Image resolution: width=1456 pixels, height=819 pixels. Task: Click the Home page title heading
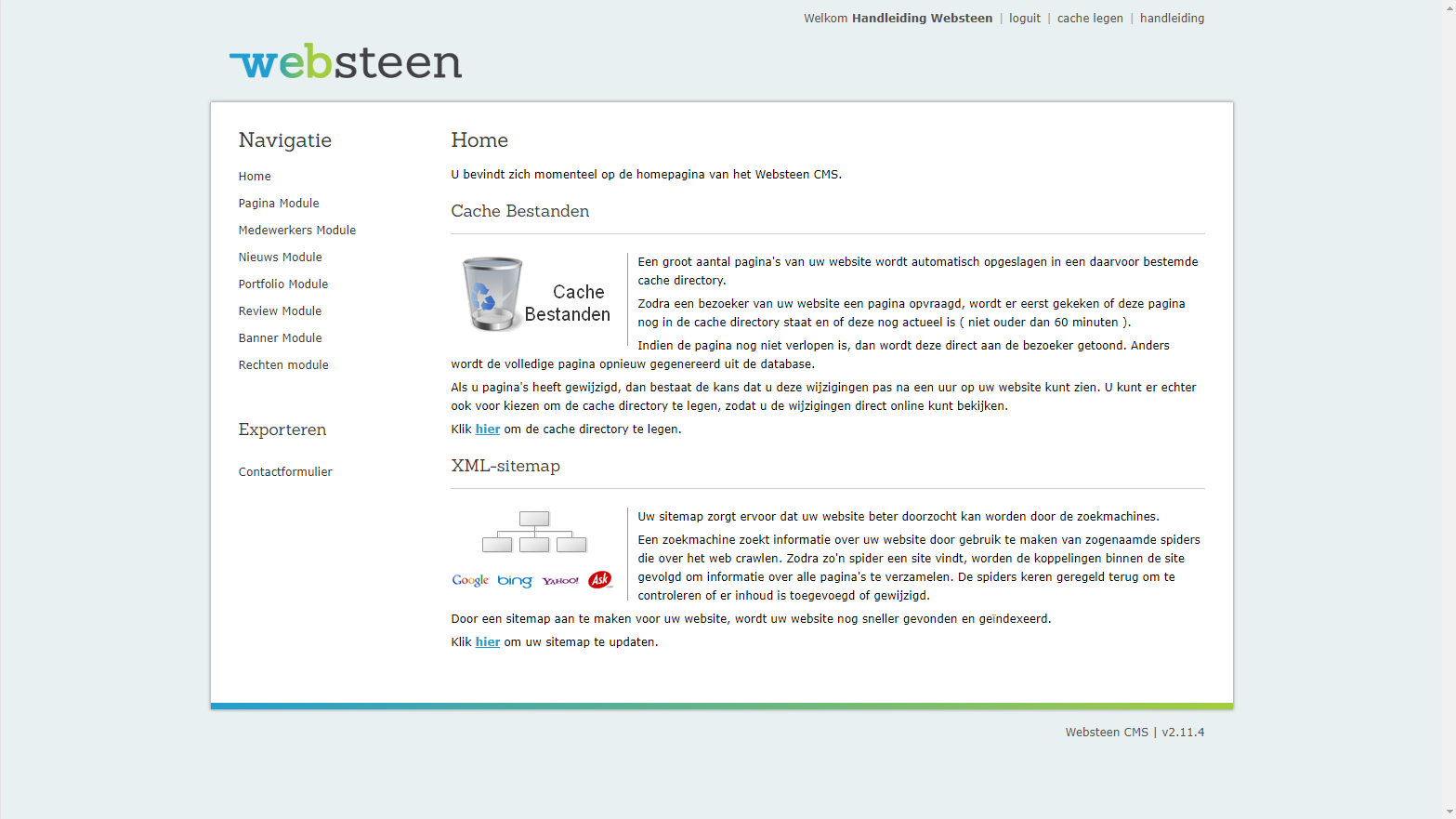[479, 140]
